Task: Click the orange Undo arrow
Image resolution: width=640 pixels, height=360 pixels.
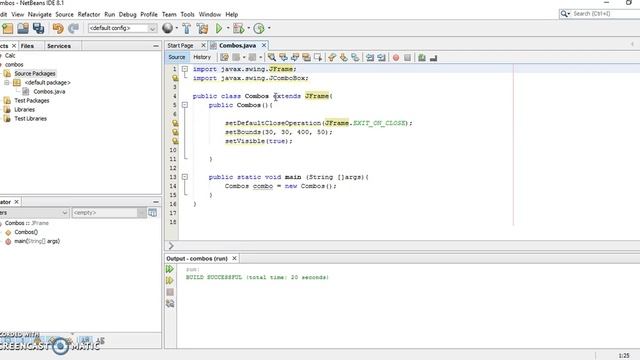Action: point(58,28)
